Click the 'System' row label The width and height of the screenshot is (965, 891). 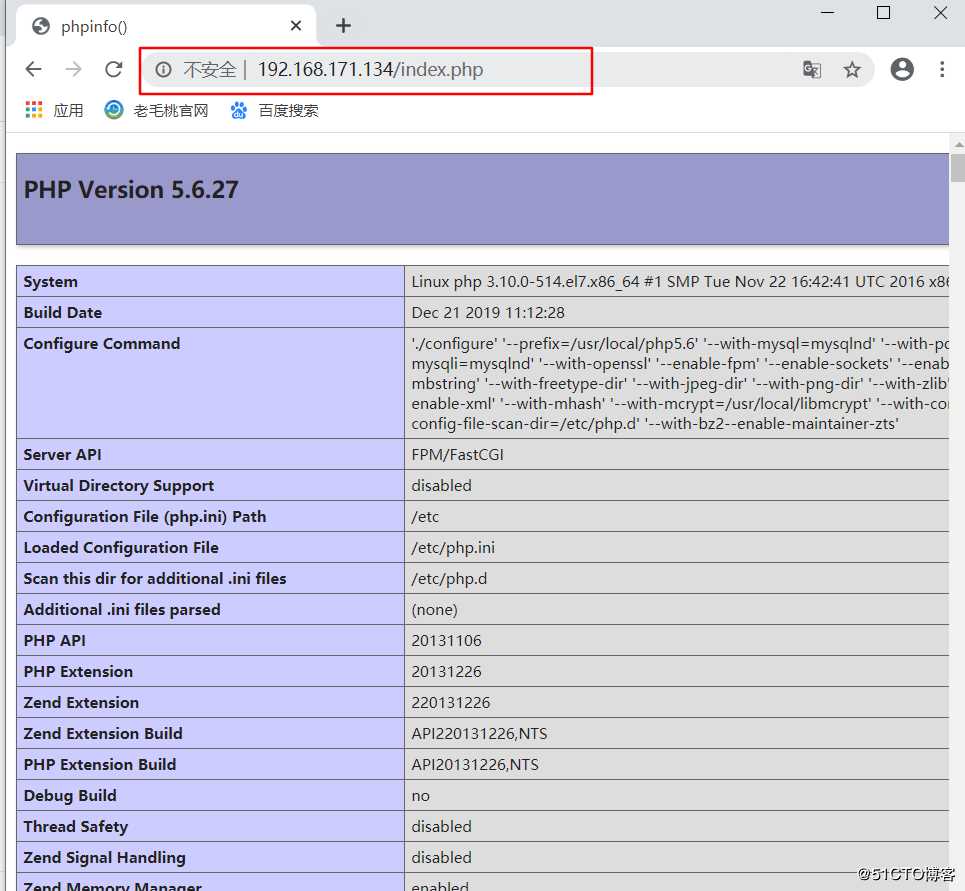(x=50, y=282)
